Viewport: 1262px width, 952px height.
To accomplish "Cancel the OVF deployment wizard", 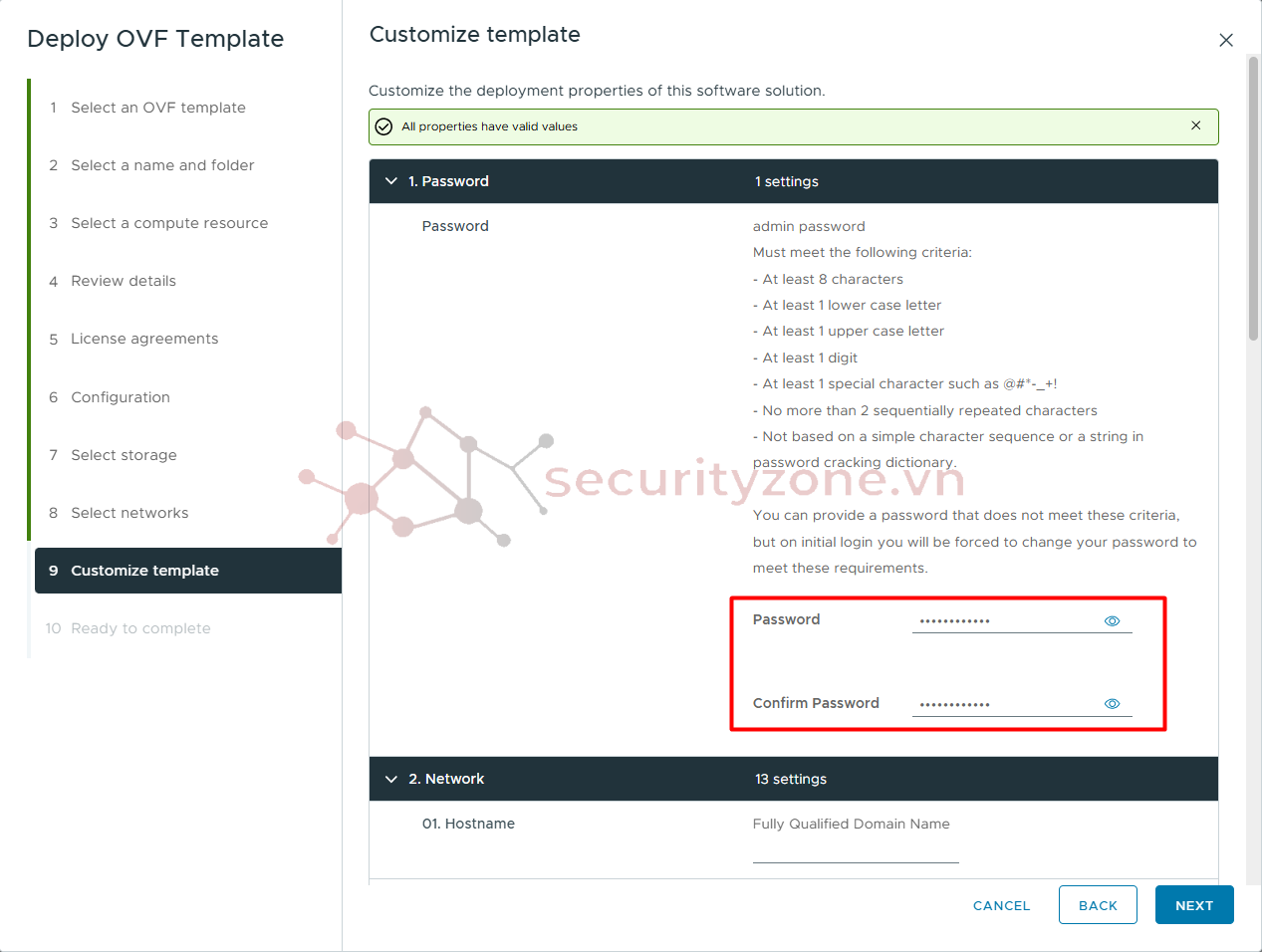I will point(1001,906).
